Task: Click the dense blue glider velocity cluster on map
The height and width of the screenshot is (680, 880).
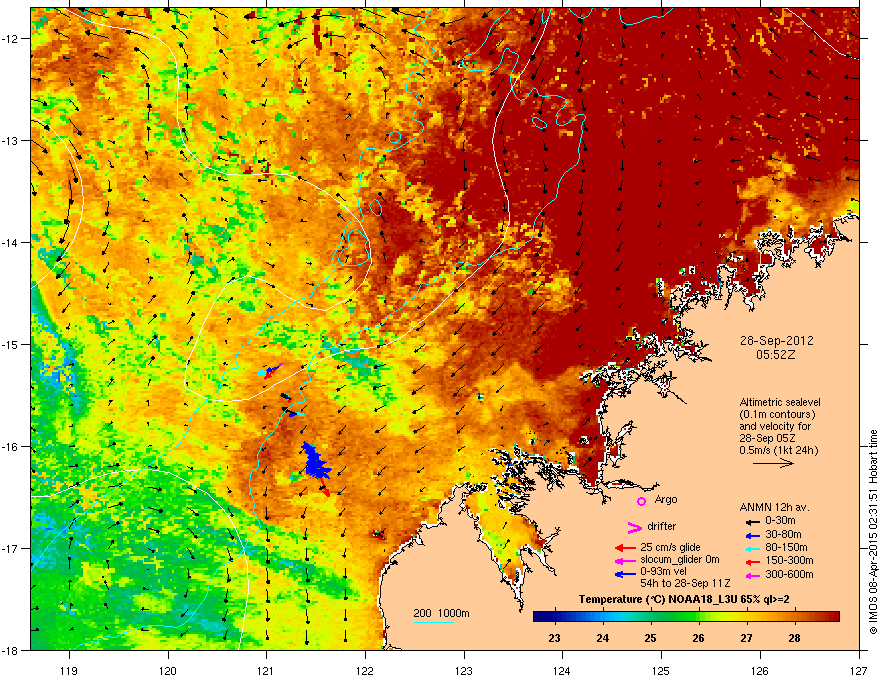Action: (x=315, y=462)
